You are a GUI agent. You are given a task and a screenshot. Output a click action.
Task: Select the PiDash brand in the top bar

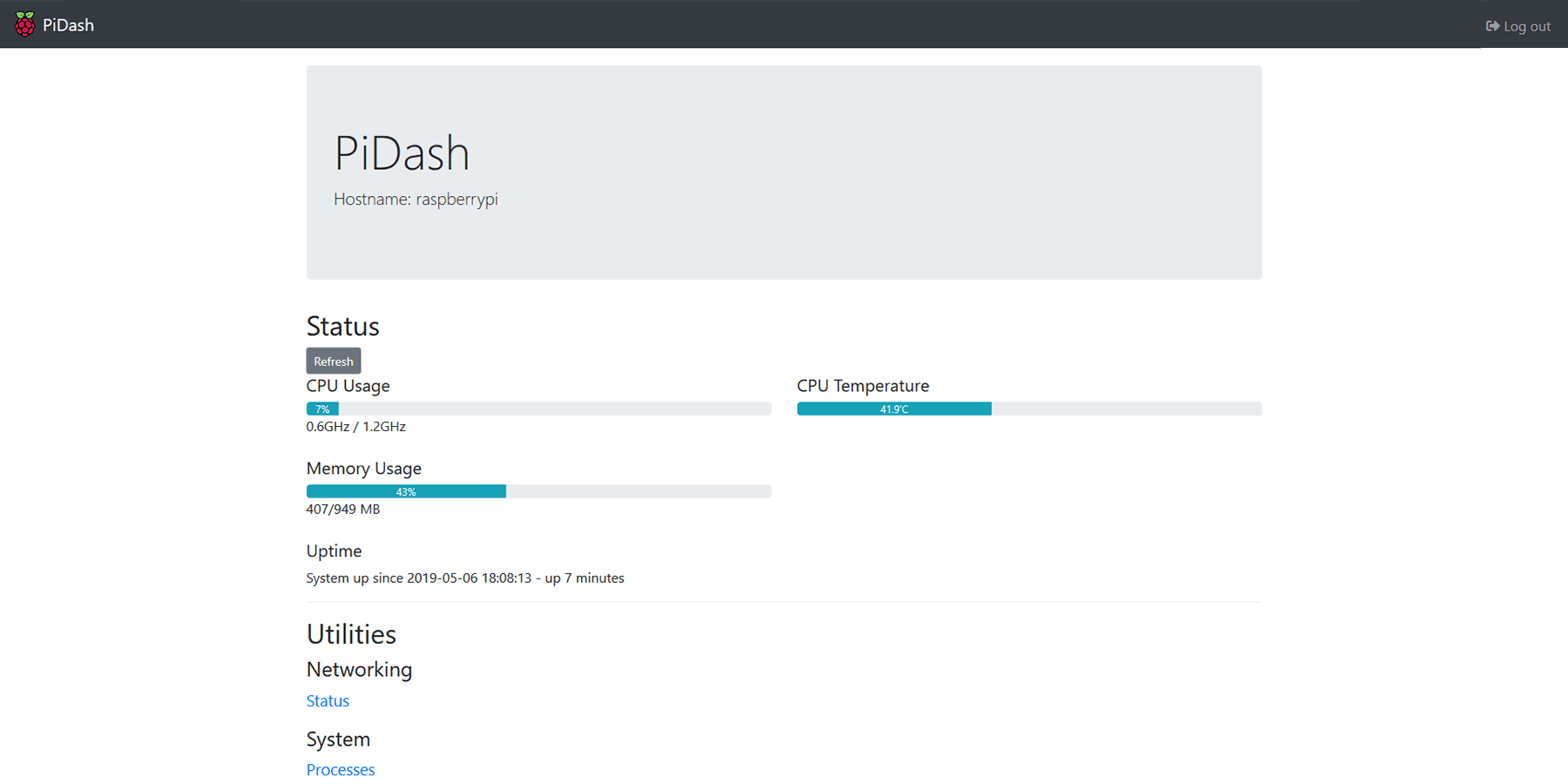tap(67, 24)
